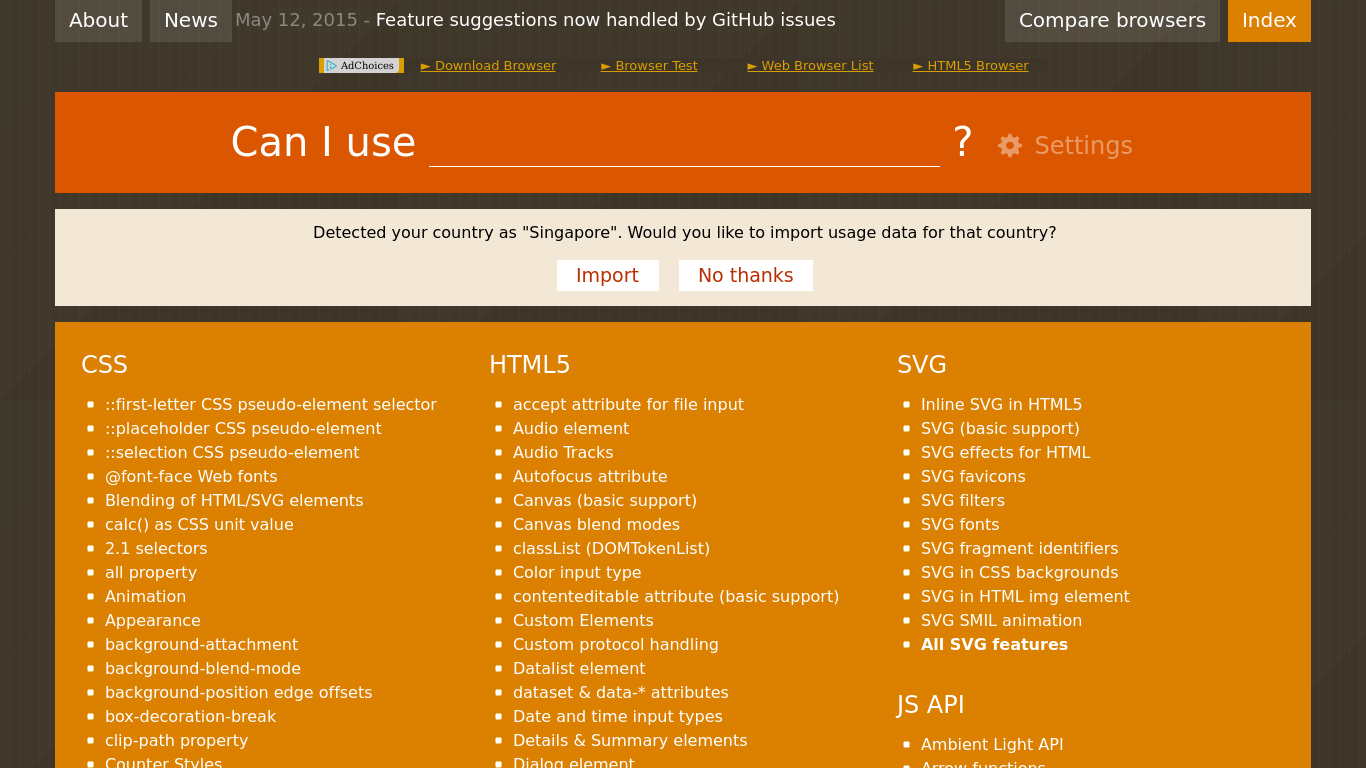Open calc() as CSS unit value
This screenshot has width=1366, height=768.
(199, 525)
